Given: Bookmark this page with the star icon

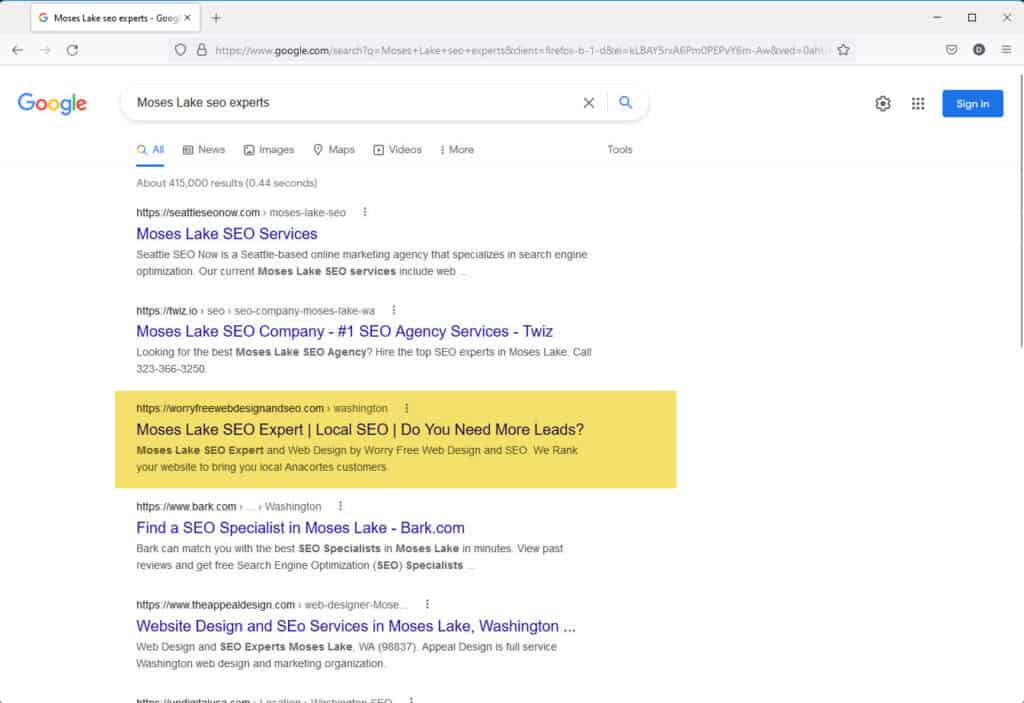Looking at the screenshot, I should pyautogui.click(x=843, y=50).
